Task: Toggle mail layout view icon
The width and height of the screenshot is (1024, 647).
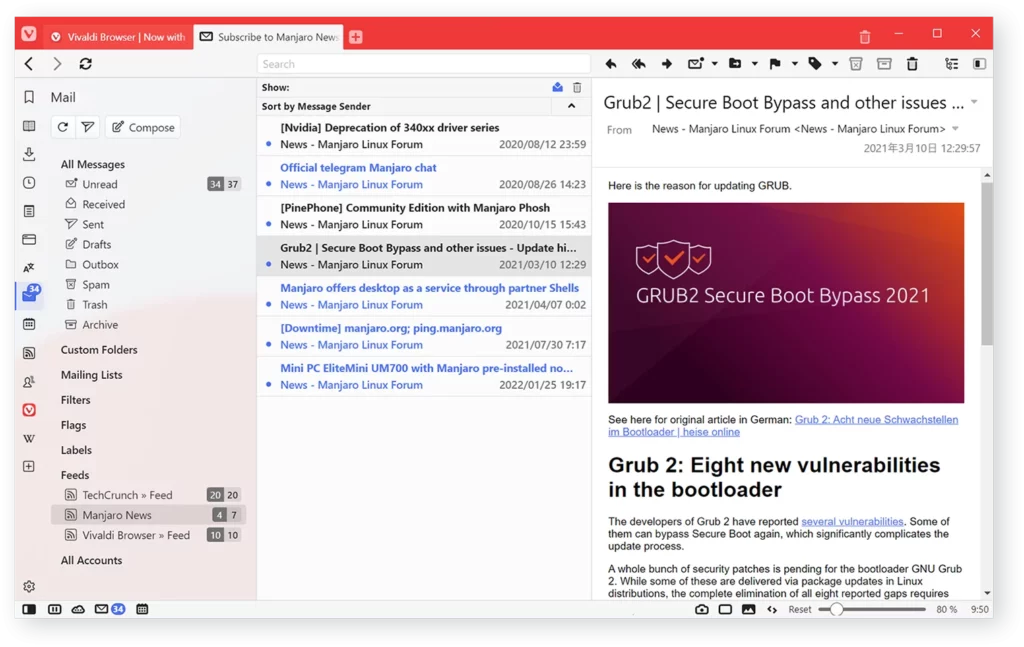Action: pos(979,64)
